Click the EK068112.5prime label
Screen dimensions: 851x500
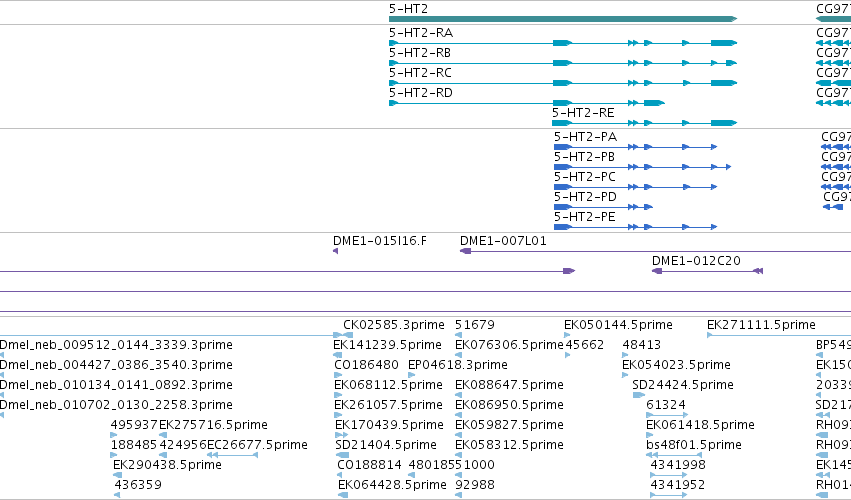(388, 385)
